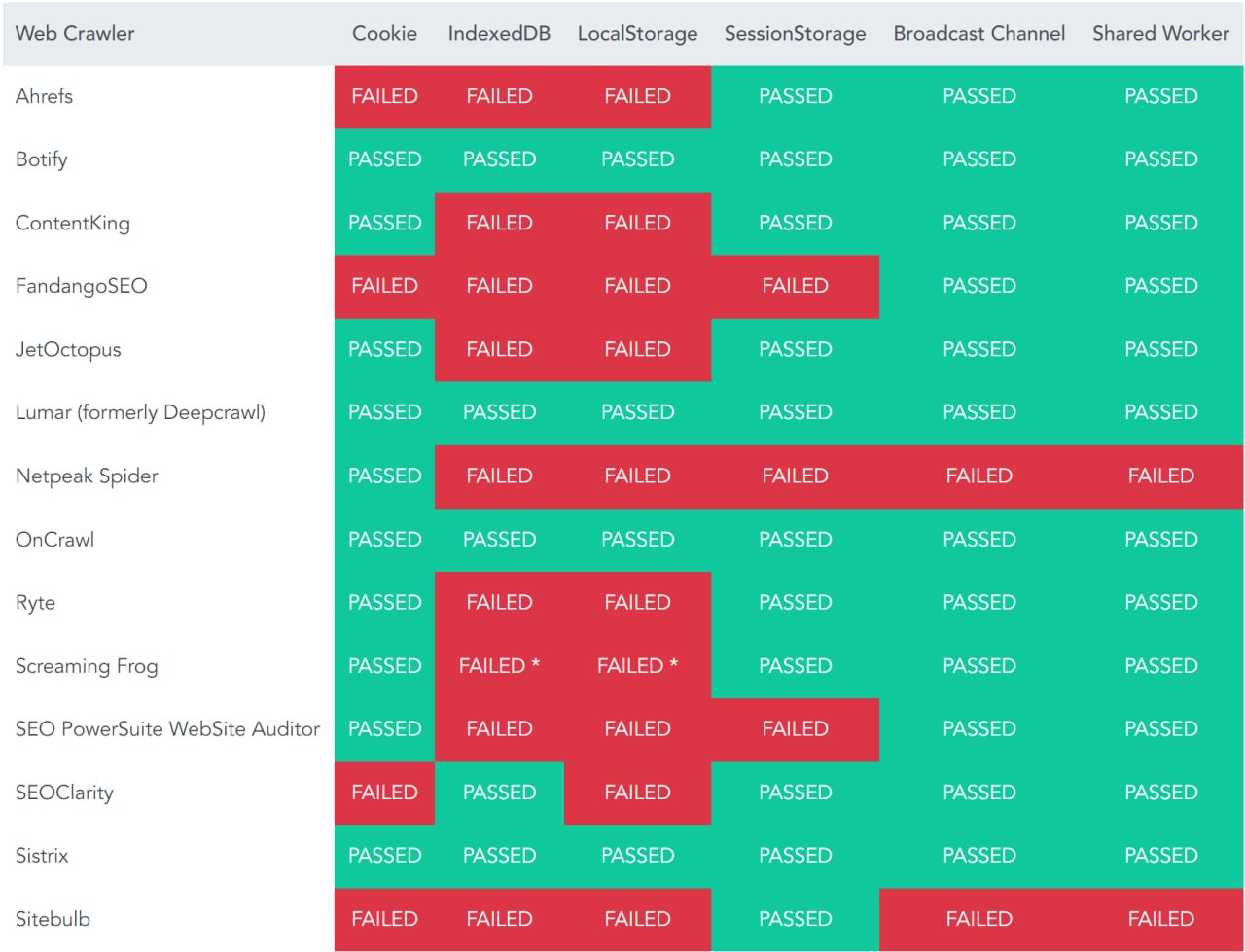Select the Netpeak Spider row label
1245x952 pixels.
coord(87,476)
